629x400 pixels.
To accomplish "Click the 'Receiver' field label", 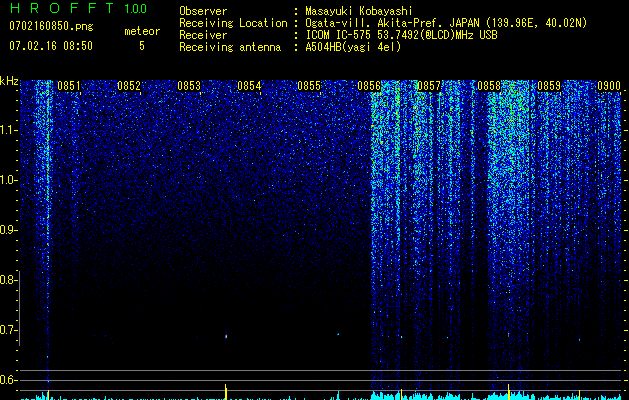I will tap(203, 35).
